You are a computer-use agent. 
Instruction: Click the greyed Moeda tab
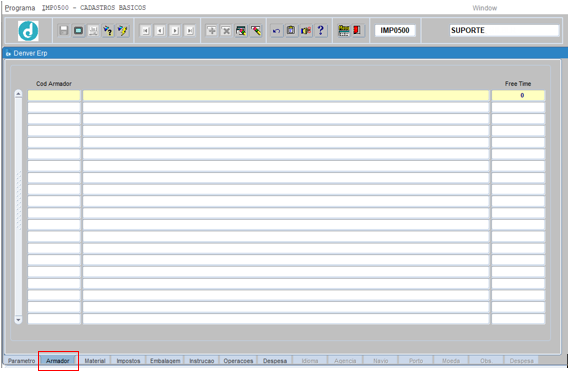click(x=451, y=361)
